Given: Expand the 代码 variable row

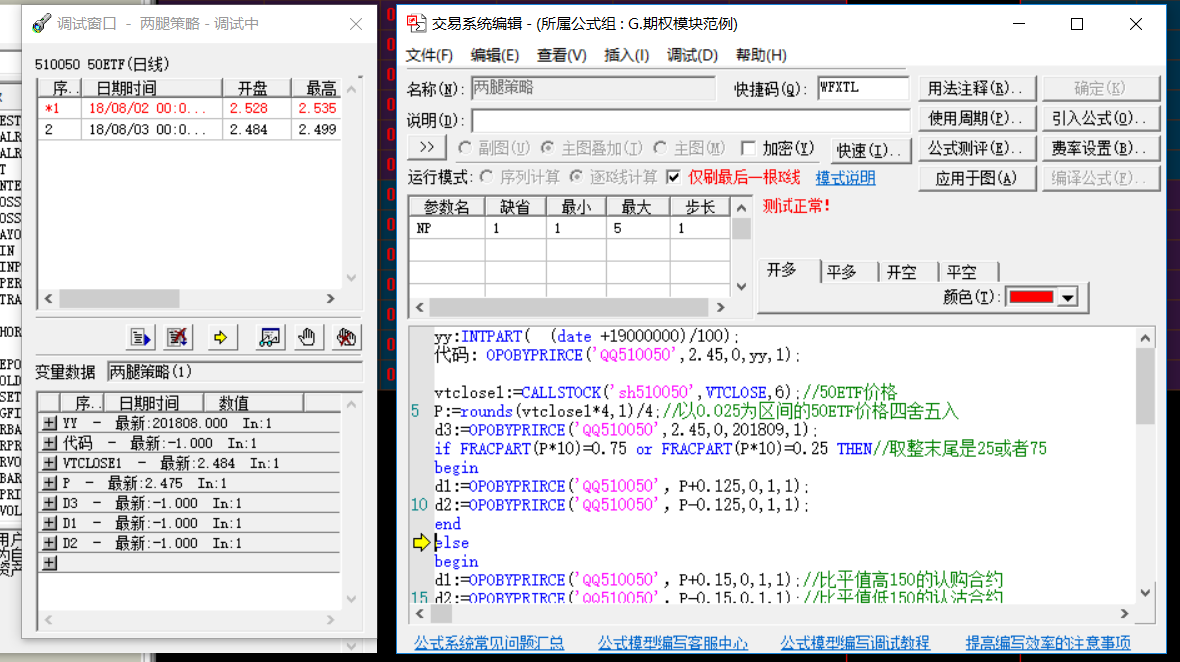Looking at the screenshot, I should pyautogui.click(x=50, y=443).
